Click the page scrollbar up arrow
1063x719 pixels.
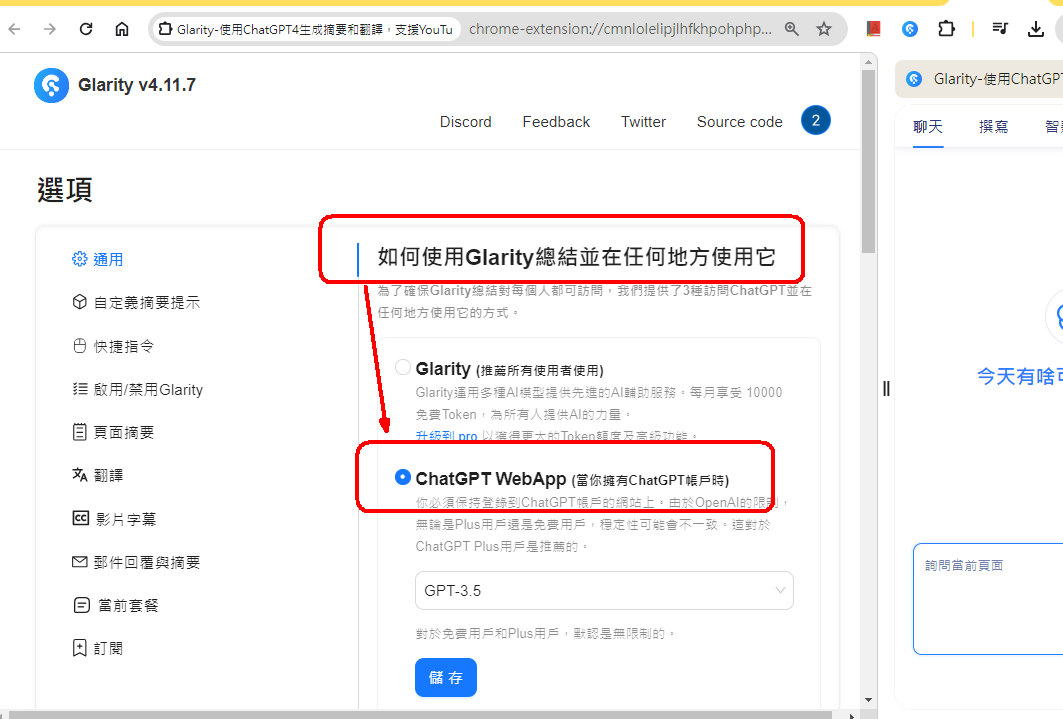click(x=868, y=62)
